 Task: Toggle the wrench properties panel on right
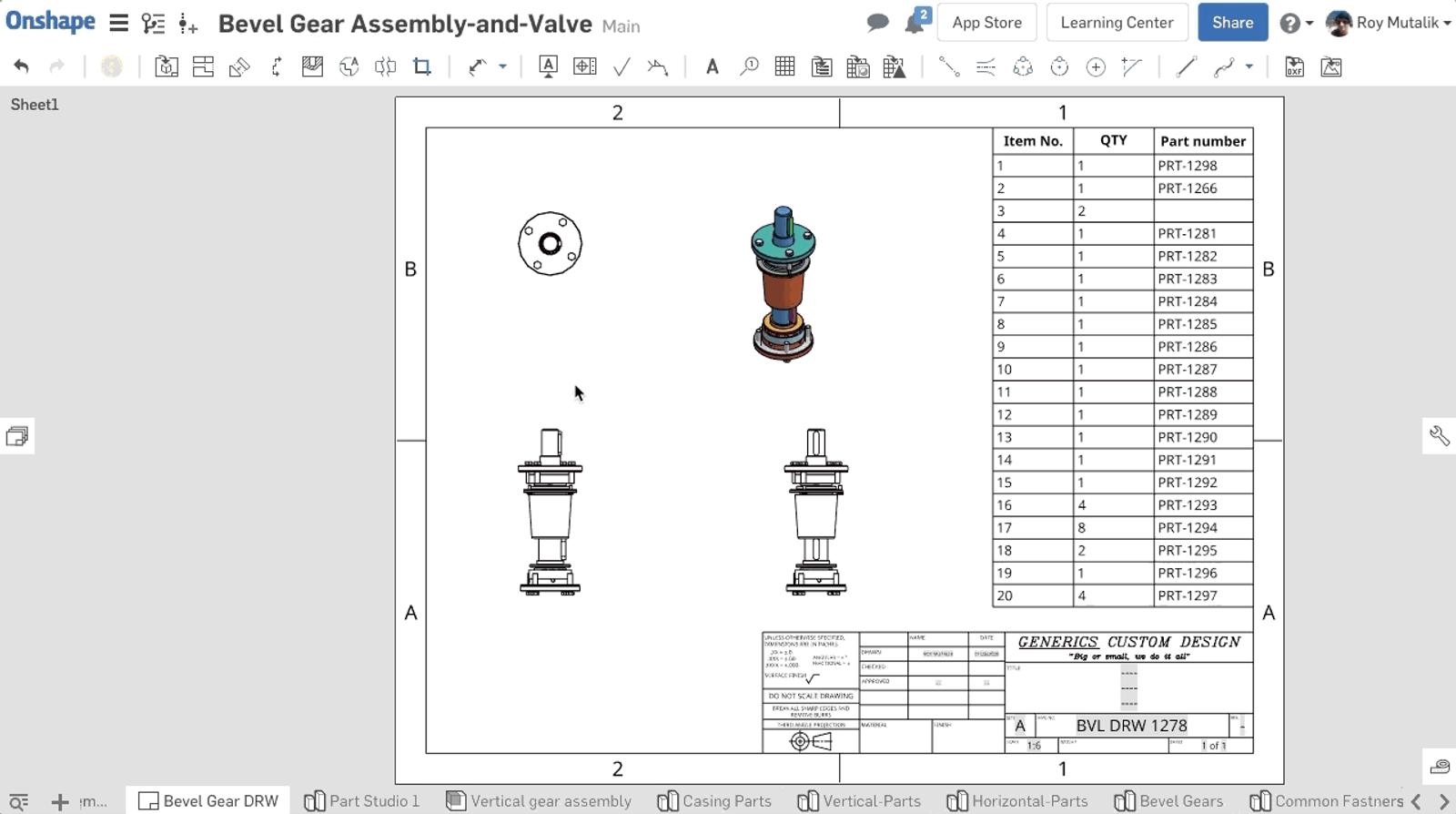coord(1439,436)
